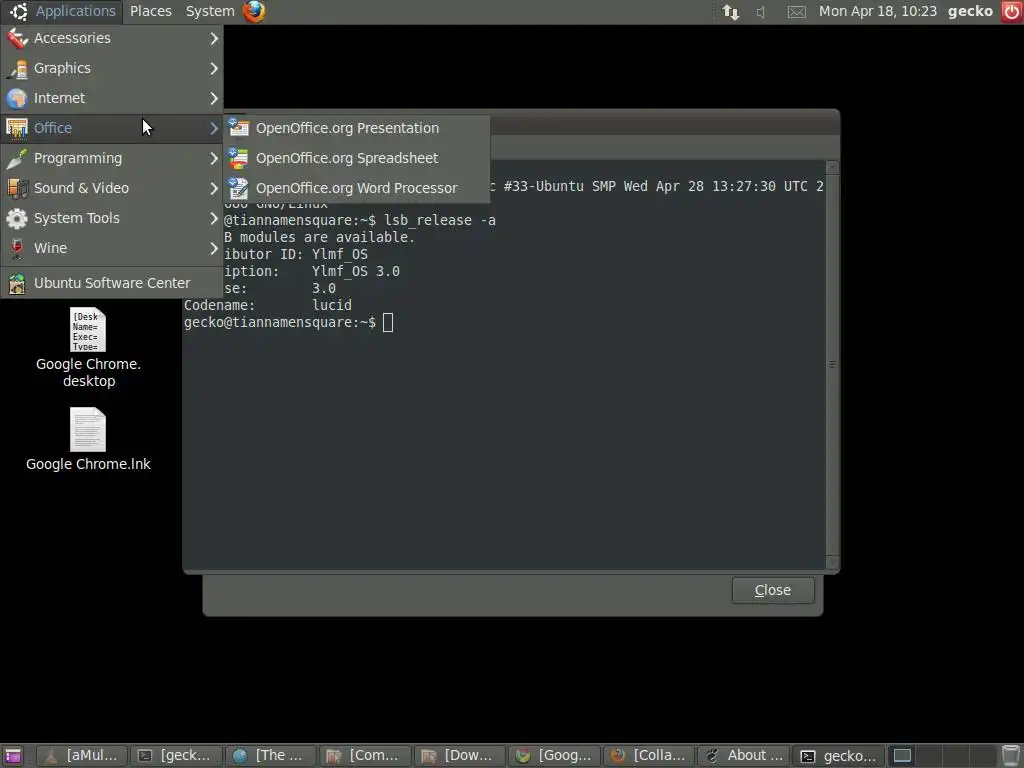This screenshot has height=768, width=1024.
Task: Click the volume speaker icon
Action: (x=761, y=12)
